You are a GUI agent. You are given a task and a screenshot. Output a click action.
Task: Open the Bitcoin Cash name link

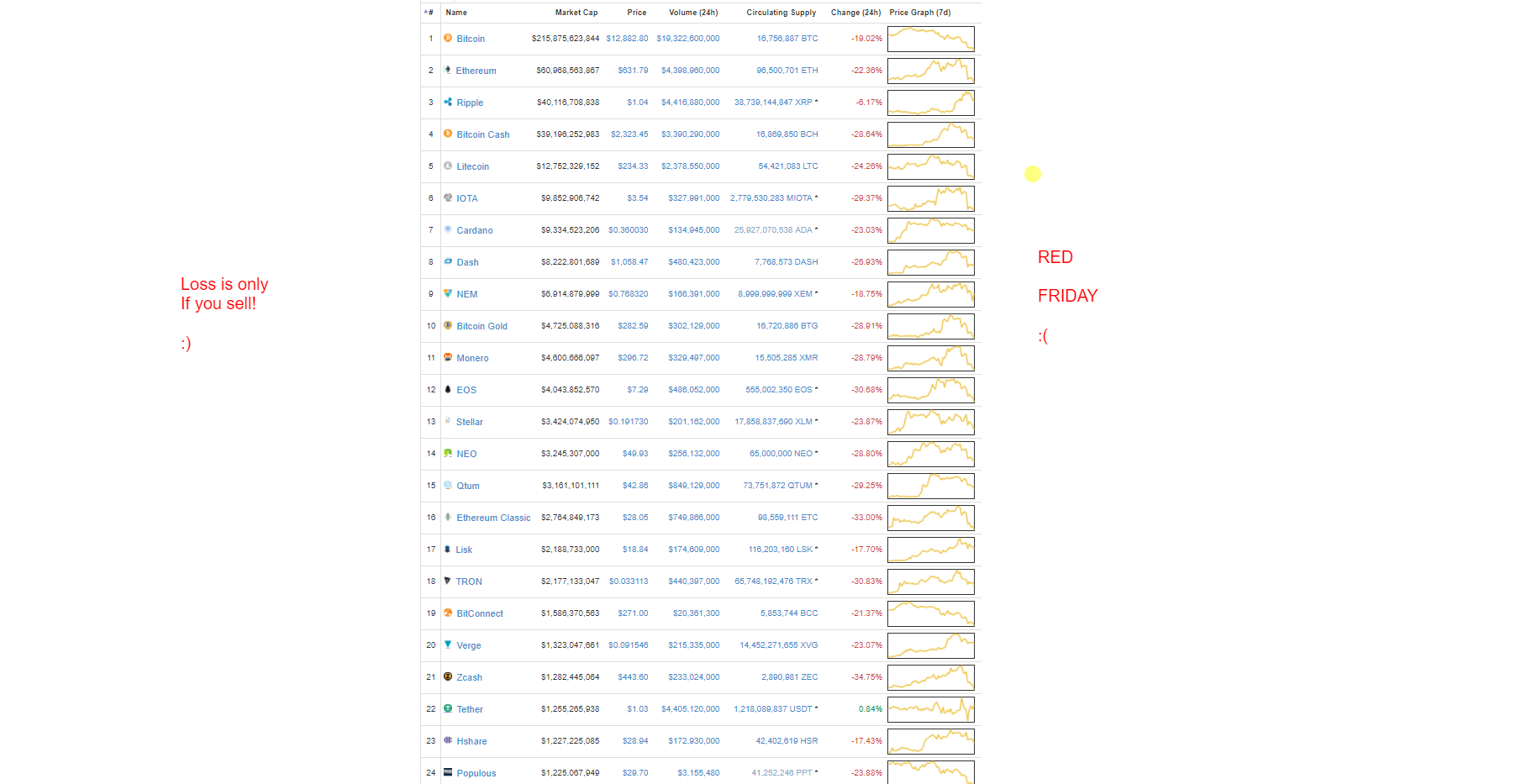(483, 134)
